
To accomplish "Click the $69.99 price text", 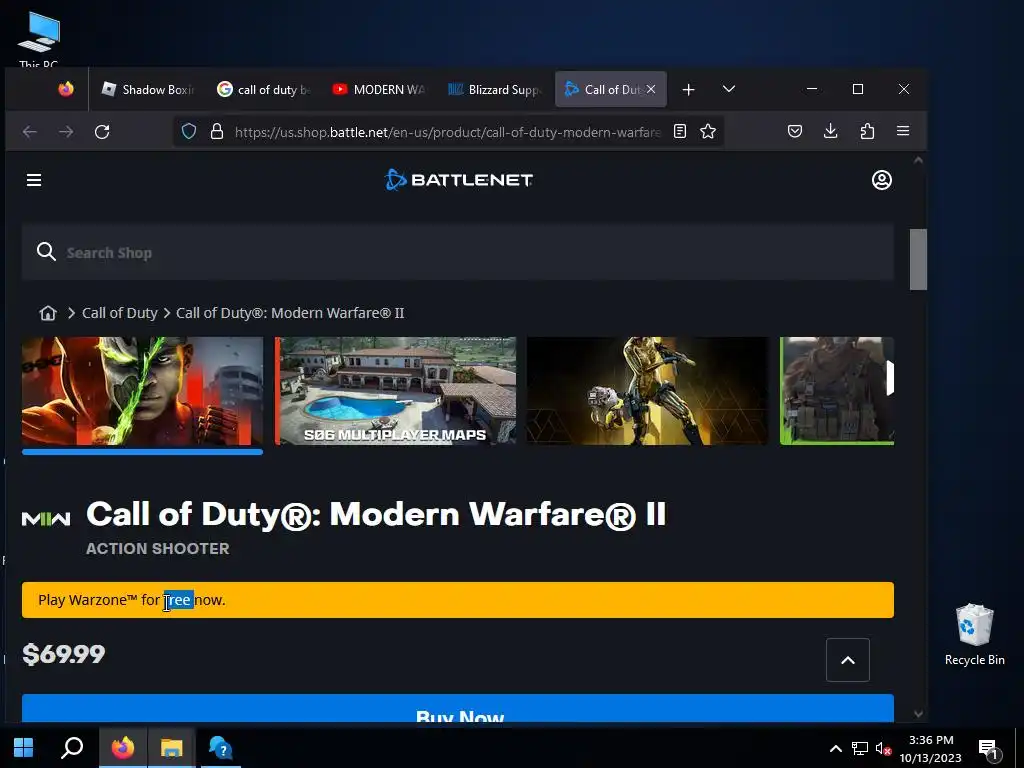I will pyautogui.click(x=63, y=654).
